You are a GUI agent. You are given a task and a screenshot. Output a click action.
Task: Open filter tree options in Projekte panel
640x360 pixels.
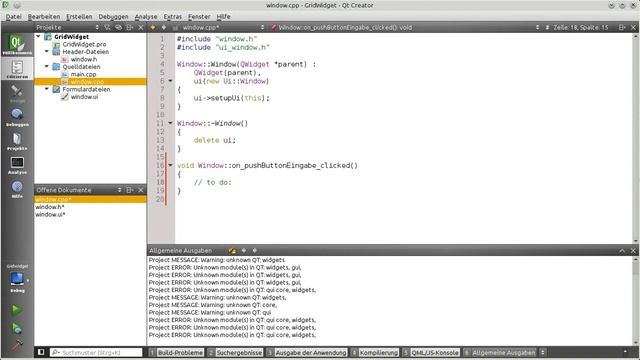click(x=107, y=27)
